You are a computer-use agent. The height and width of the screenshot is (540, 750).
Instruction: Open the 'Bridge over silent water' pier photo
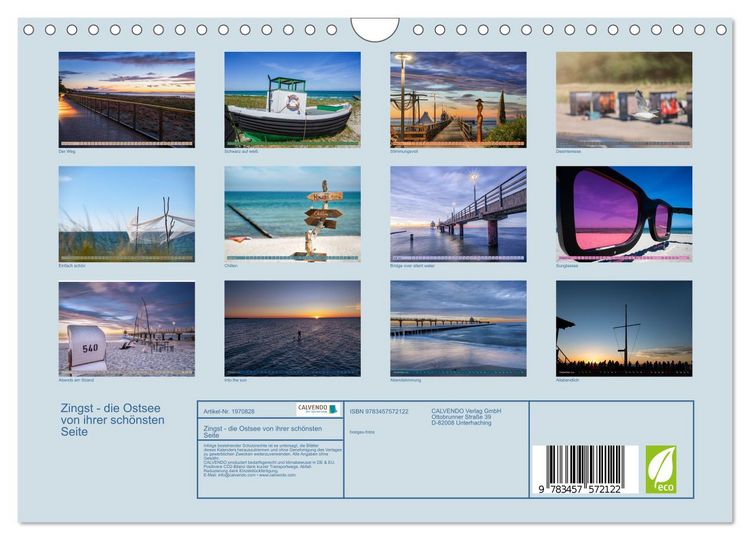(458, 214)
